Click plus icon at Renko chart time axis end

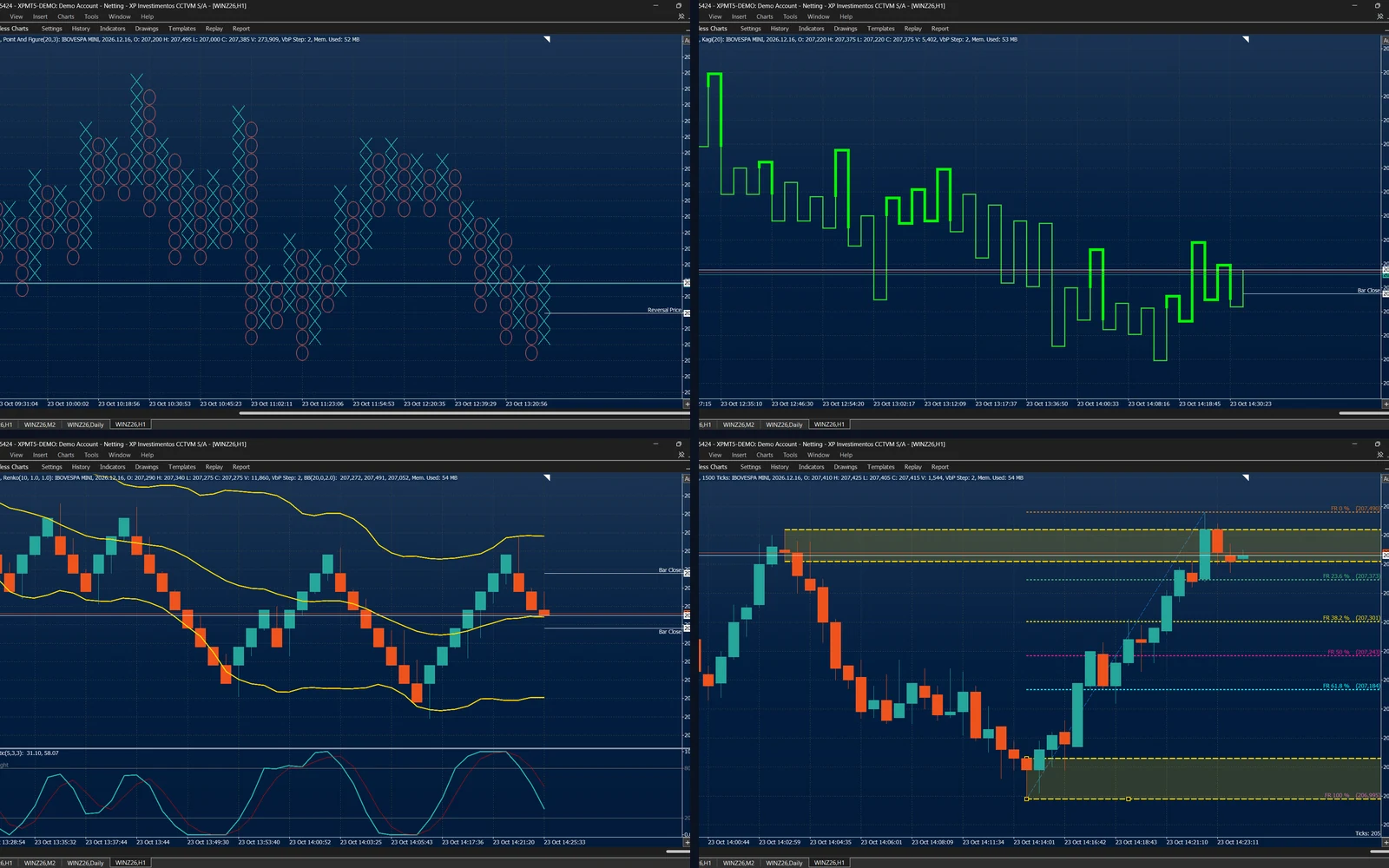[687, 842]
